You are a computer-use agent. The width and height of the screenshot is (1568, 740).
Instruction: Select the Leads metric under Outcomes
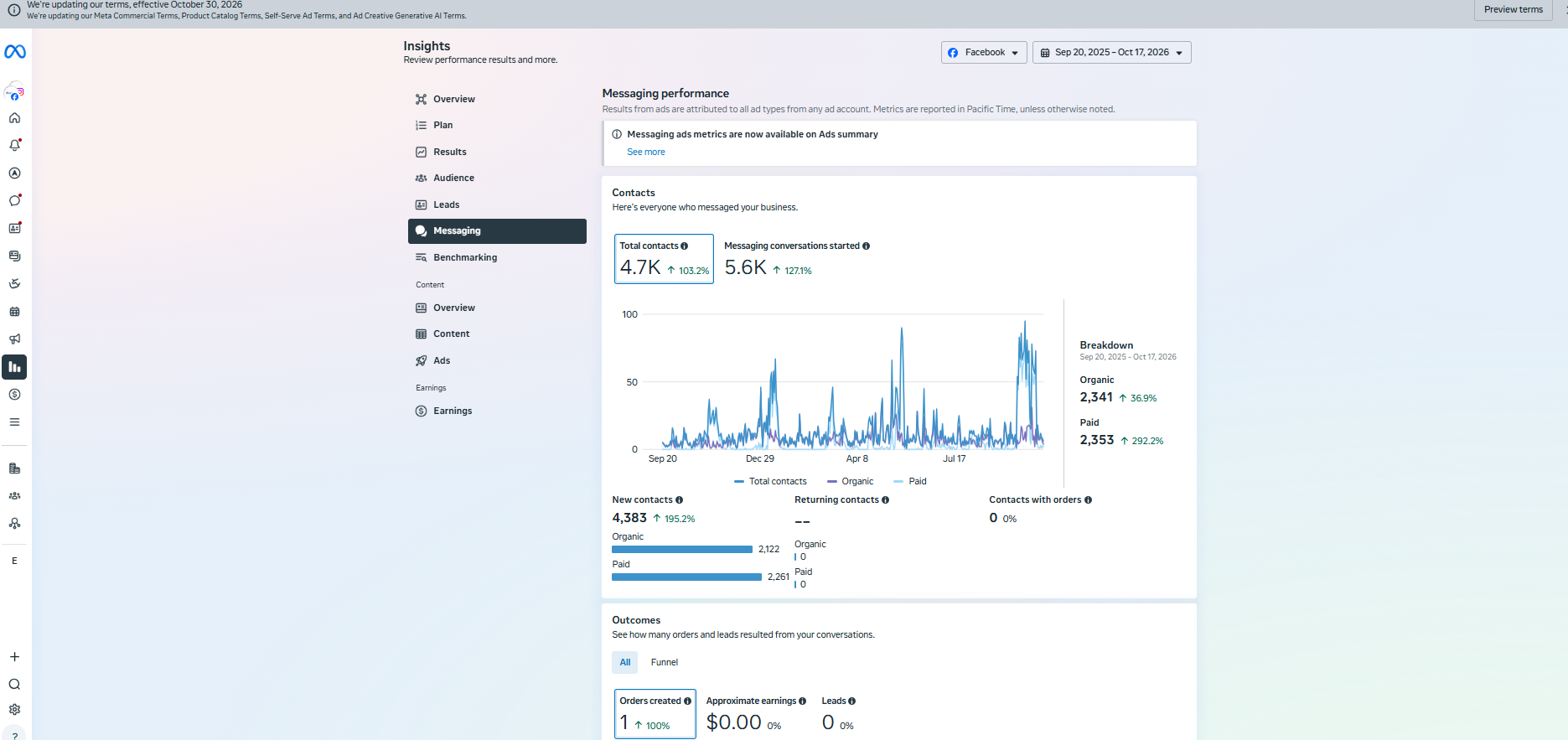838,714
